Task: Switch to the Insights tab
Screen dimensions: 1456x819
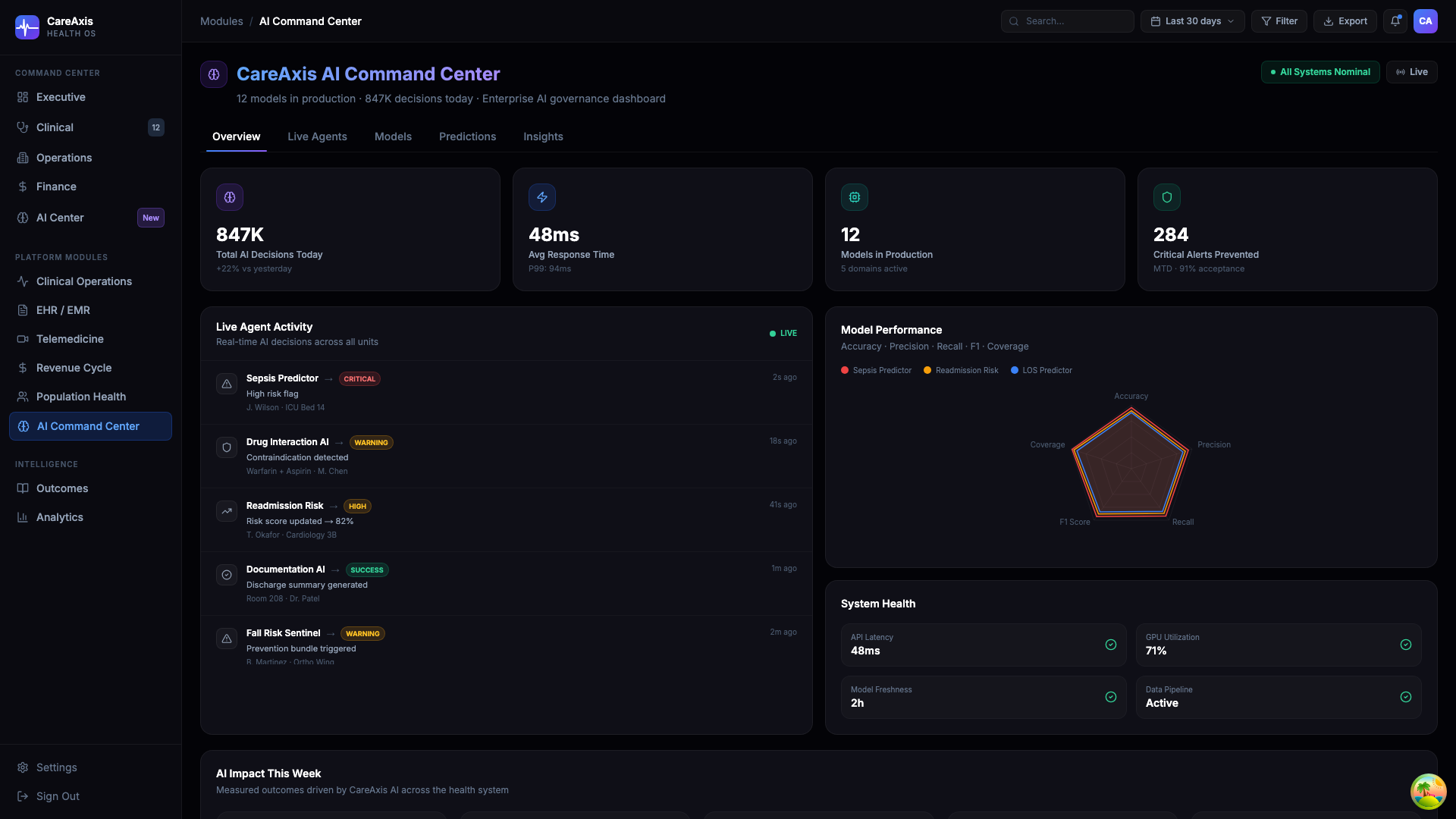Action: coord(543,136)
